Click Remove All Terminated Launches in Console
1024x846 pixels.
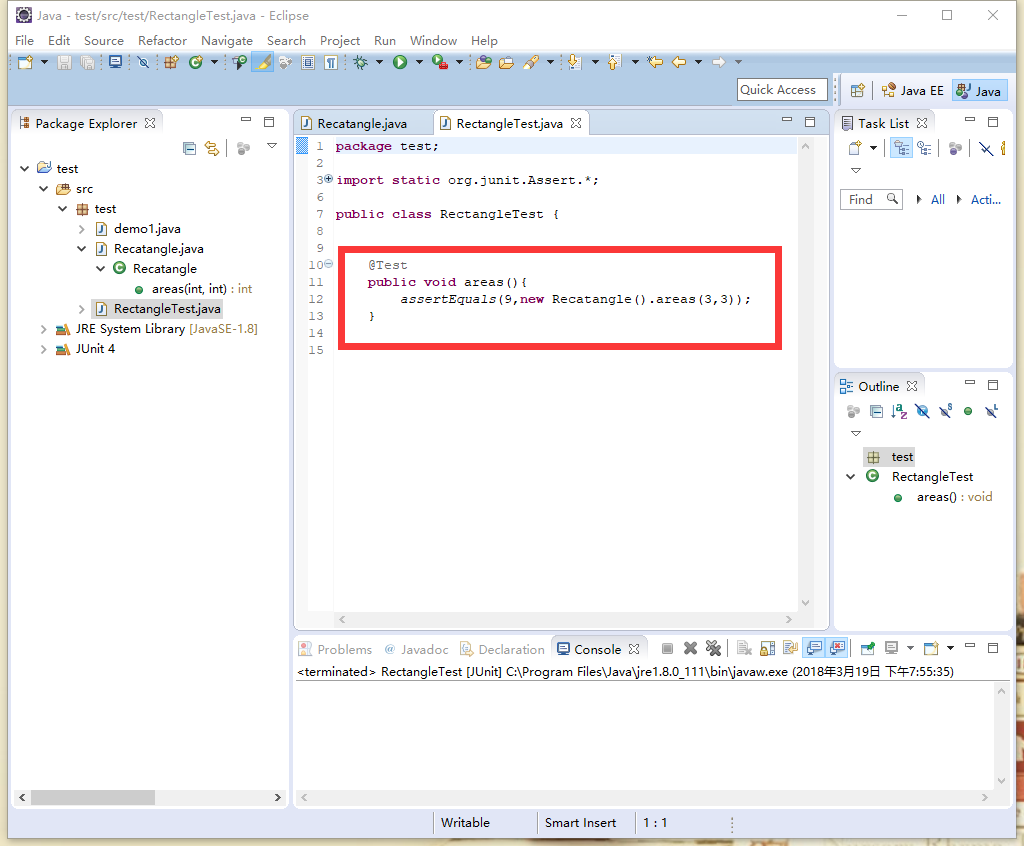[713, 648]
